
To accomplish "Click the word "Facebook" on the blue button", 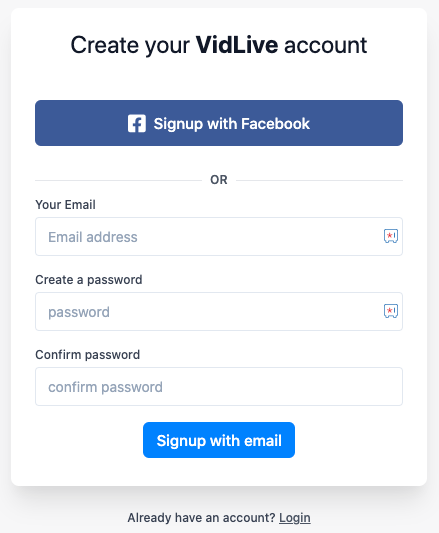I will click(x=275, y=124).
